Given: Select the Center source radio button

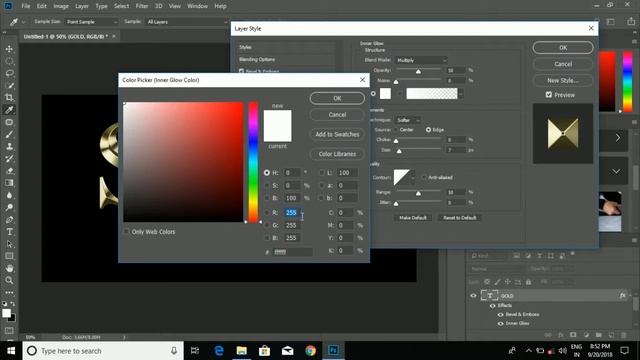Looking at the screenshot, I should [x=396, y=130].
